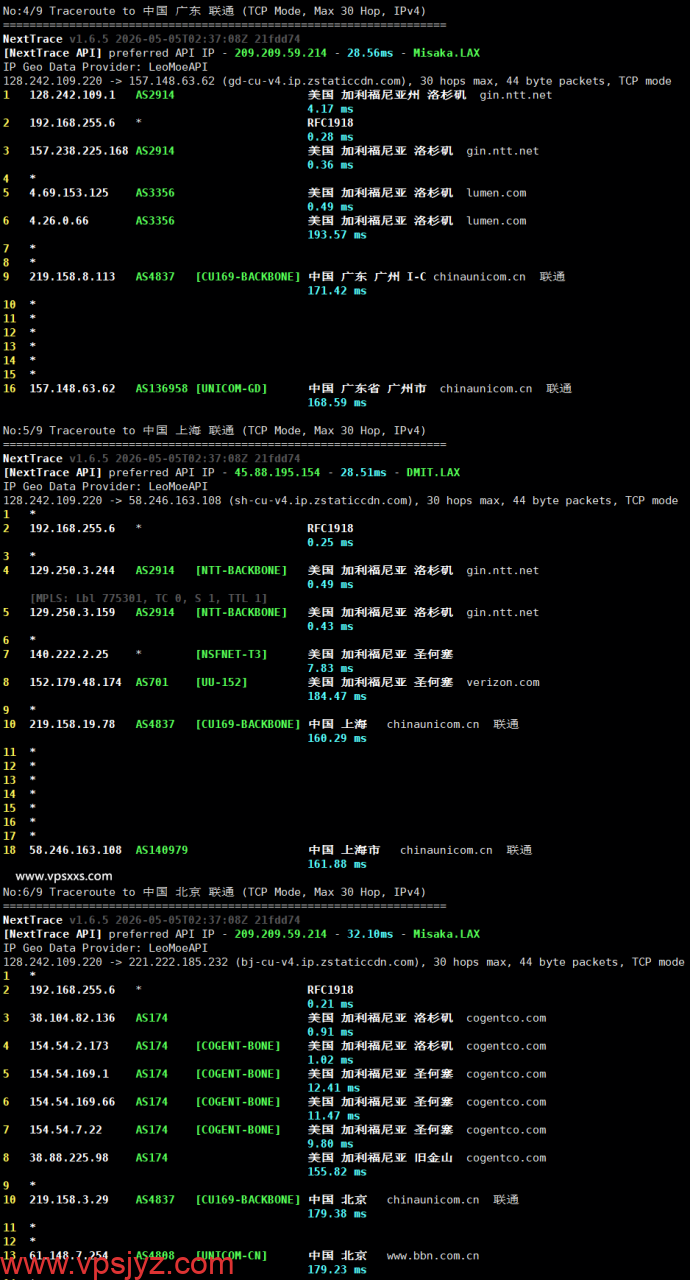Image resolution: width=690 pixels, height=1280 pixels.
Task: Click hop IP 154.54.169.66
Action: click(x=72, y=1103)
